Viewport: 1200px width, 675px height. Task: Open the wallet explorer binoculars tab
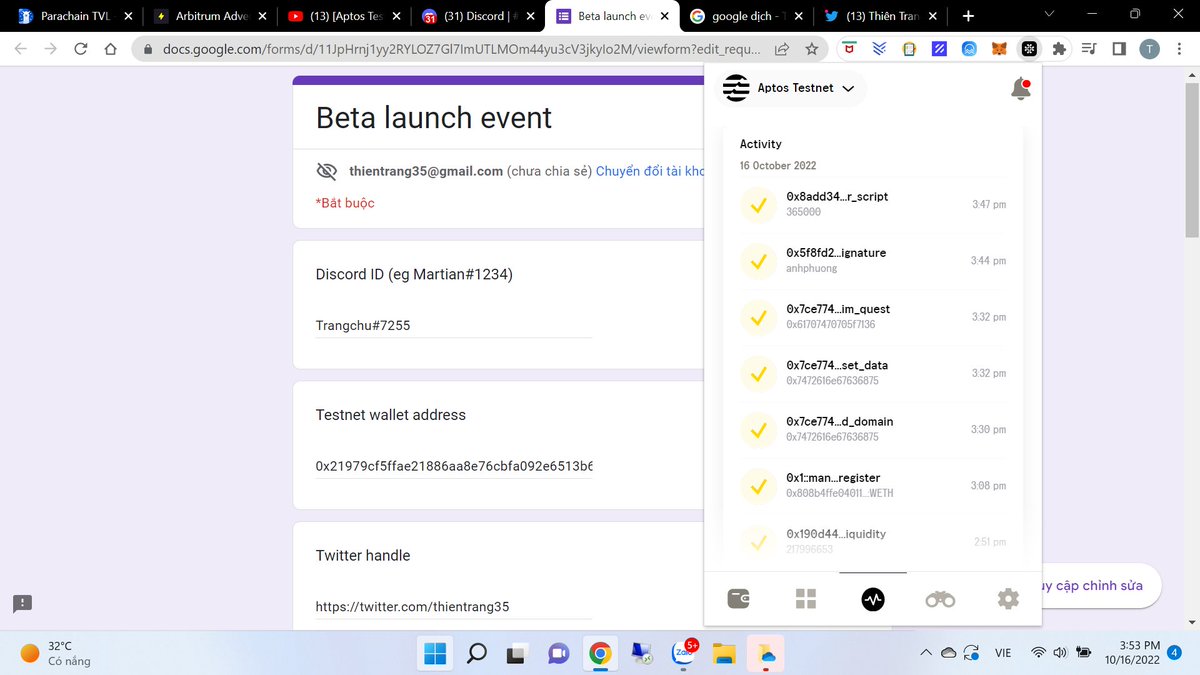tap(940, 599)
